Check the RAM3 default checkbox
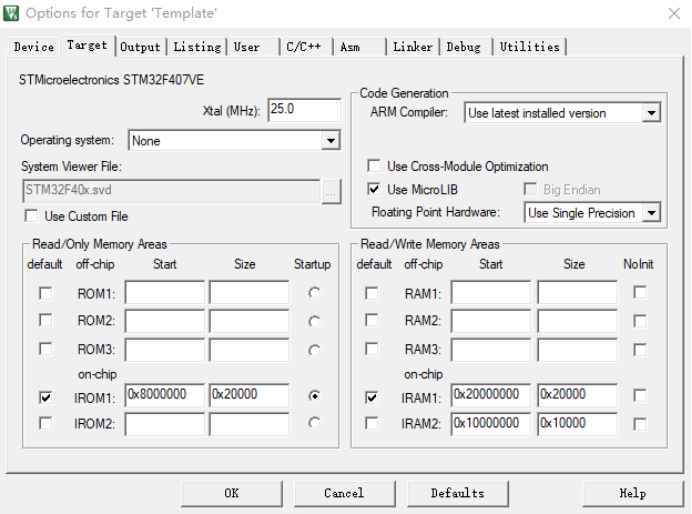 coord(372,349)
